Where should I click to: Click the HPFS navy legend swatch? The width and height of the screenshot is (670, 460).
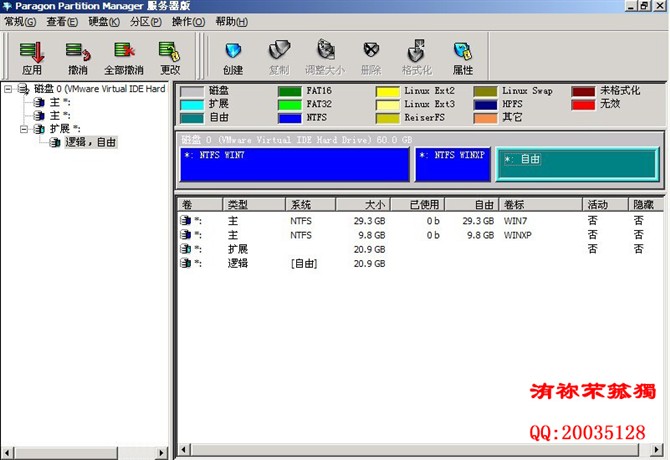coord(485,105)
